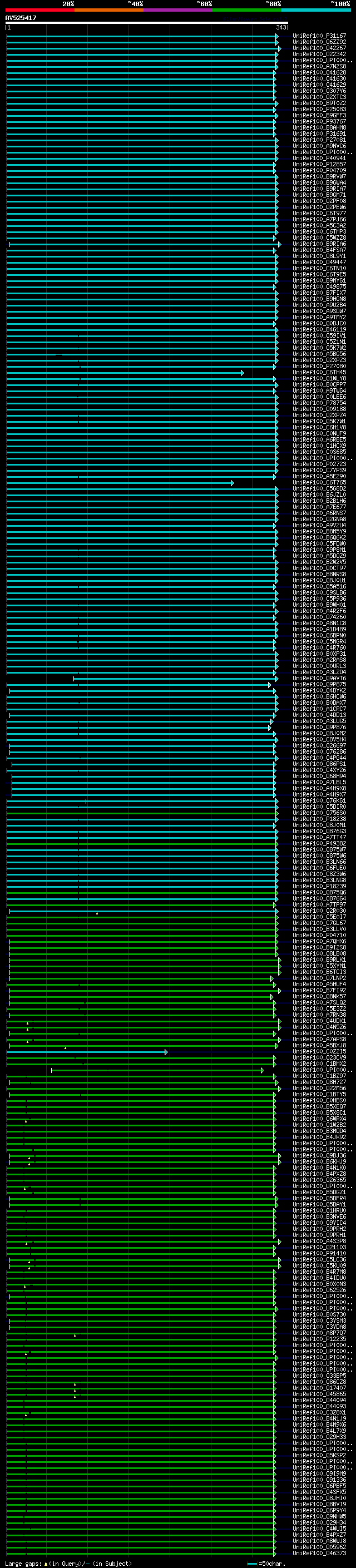Select the UniRef100_P91410 entry
356x1568 pixels.
click(x=319, y=1253)
